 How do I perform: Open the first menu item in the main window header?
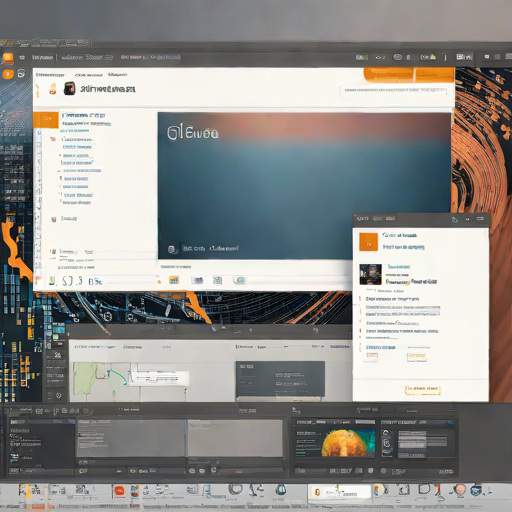50,75
